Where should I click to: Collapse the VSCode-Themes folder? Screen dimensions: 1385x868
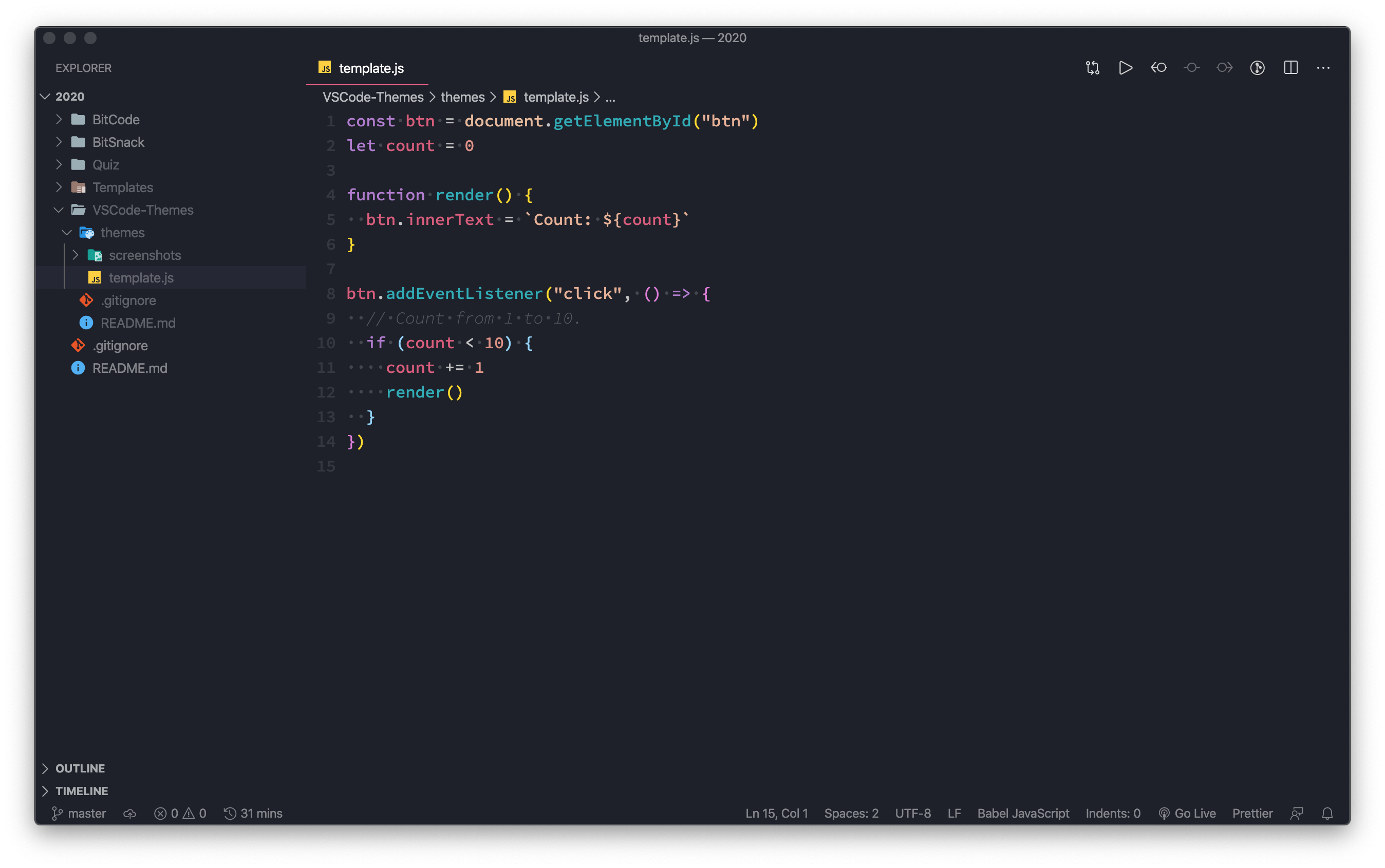142,210
